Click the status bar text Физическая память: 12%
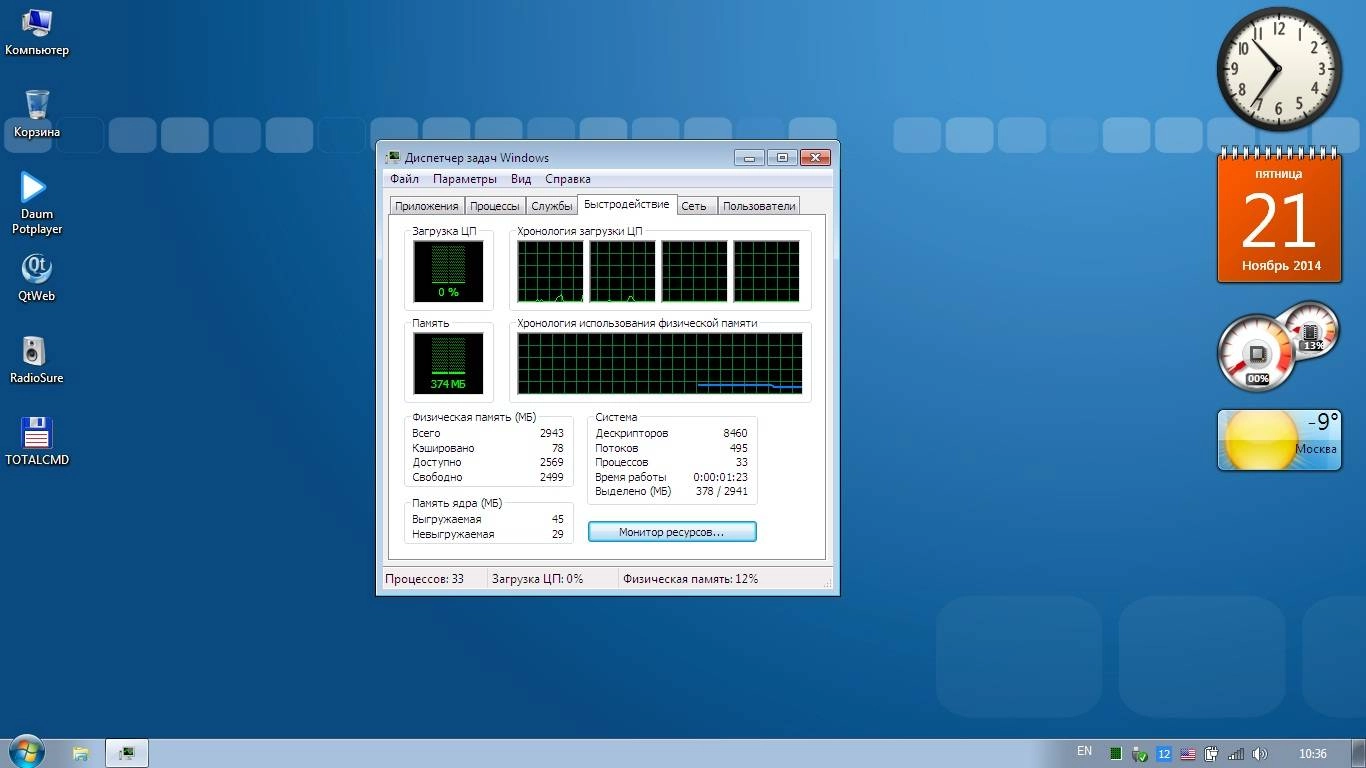The width and height of the screenshot is (1366, 768). [x=690, y=578]
